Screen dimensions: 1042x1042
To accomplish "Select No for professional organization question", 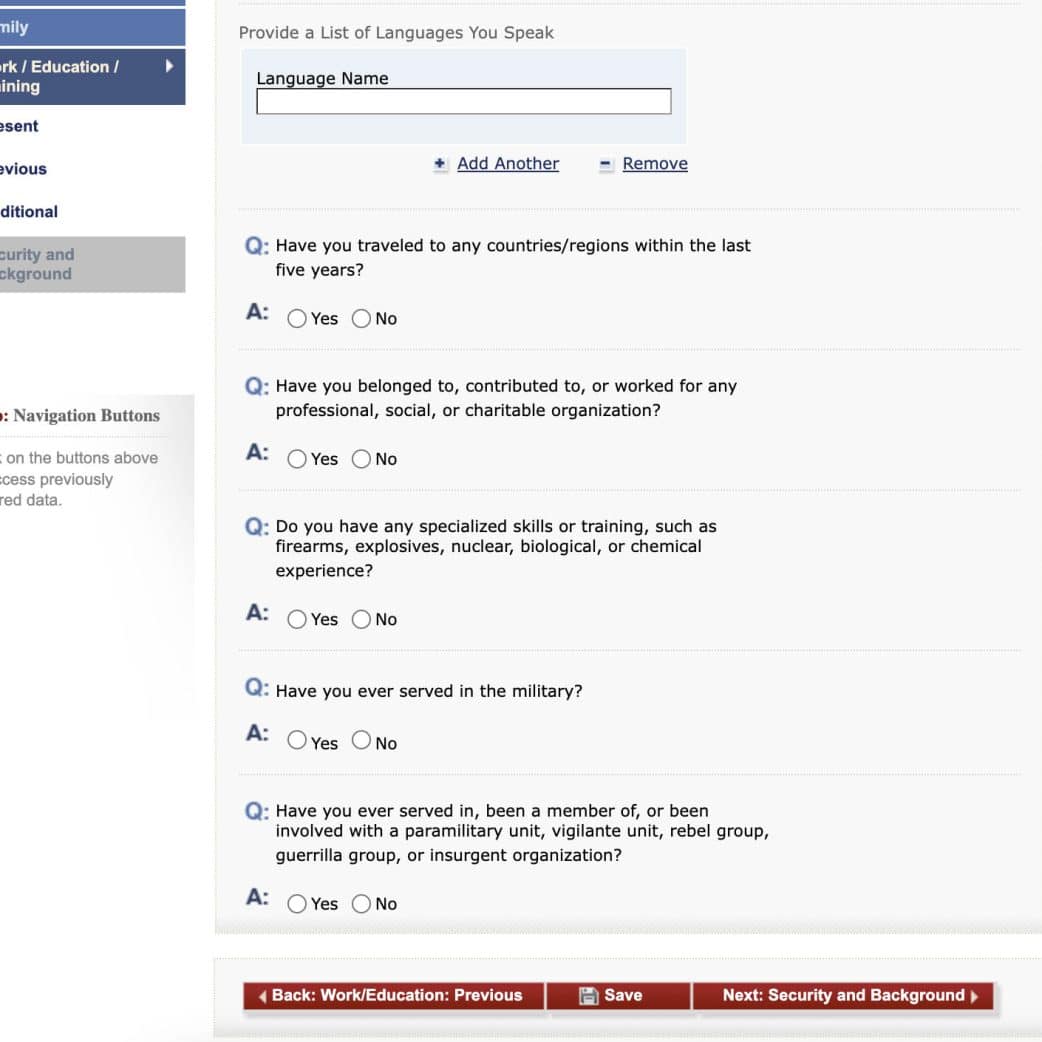I will 361,459.
